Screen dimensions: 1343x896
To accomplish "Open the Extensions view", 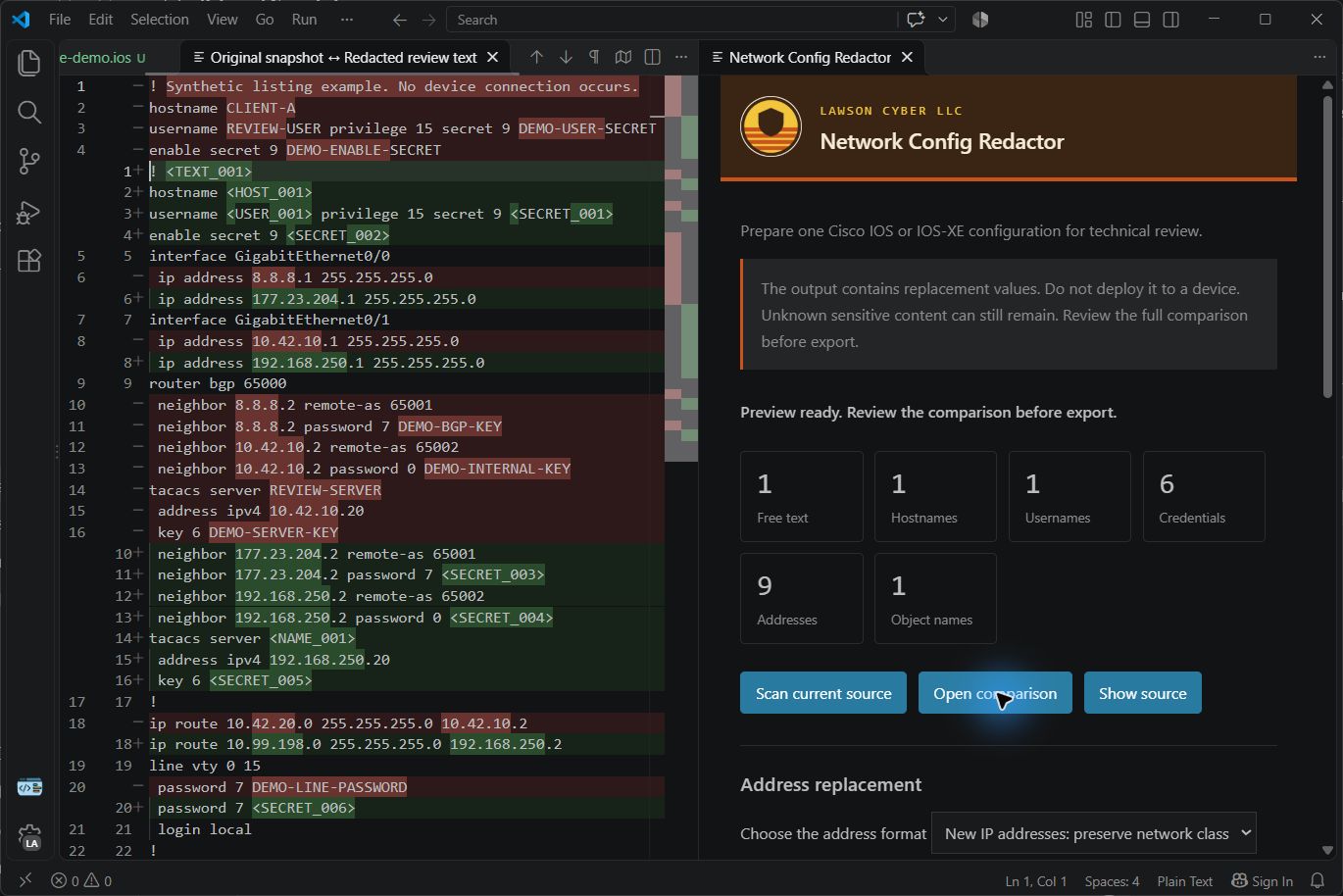I will coord(29,261).
